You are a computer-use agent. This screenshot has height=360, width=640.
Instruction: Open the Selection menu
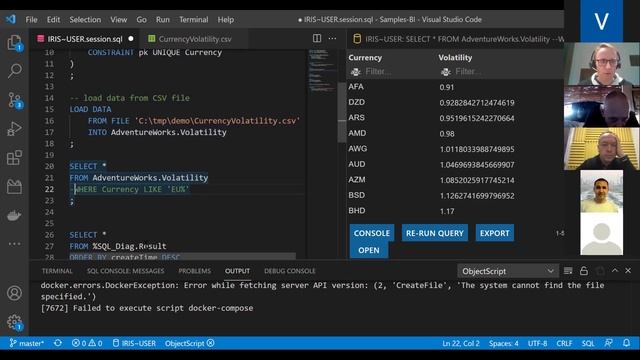85,20
